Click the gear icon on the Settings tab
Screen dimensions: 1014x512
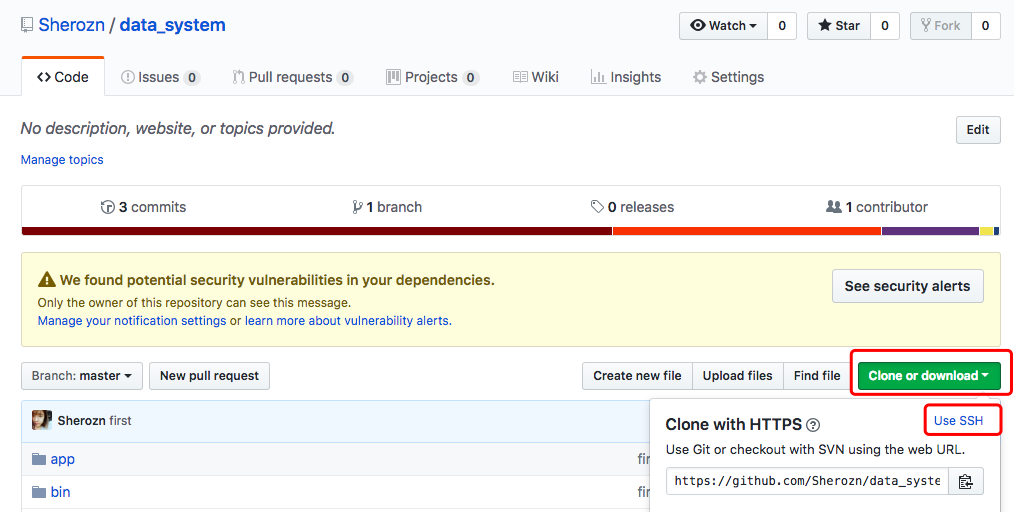point(700,77)
